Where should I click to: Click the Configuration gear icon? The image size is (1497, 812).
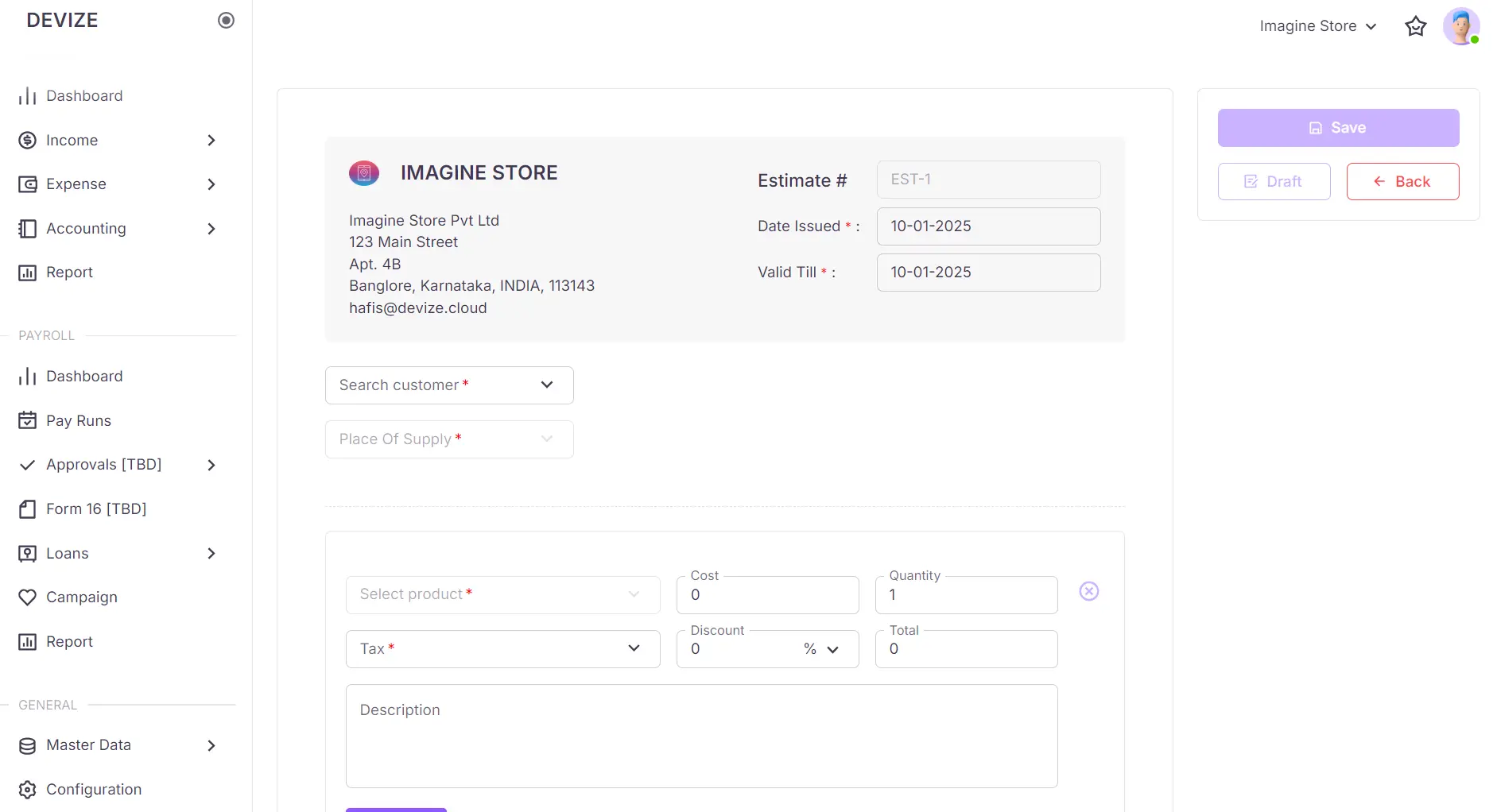click(28, 790)
